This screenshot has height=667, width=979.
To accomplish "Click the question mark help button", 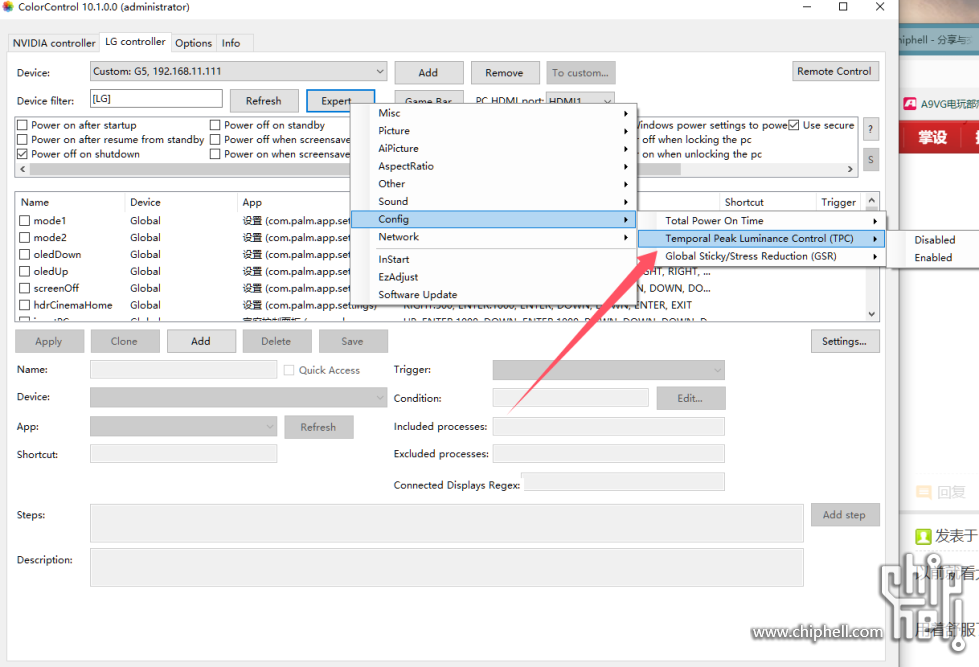I will click(x=870, y=129).
